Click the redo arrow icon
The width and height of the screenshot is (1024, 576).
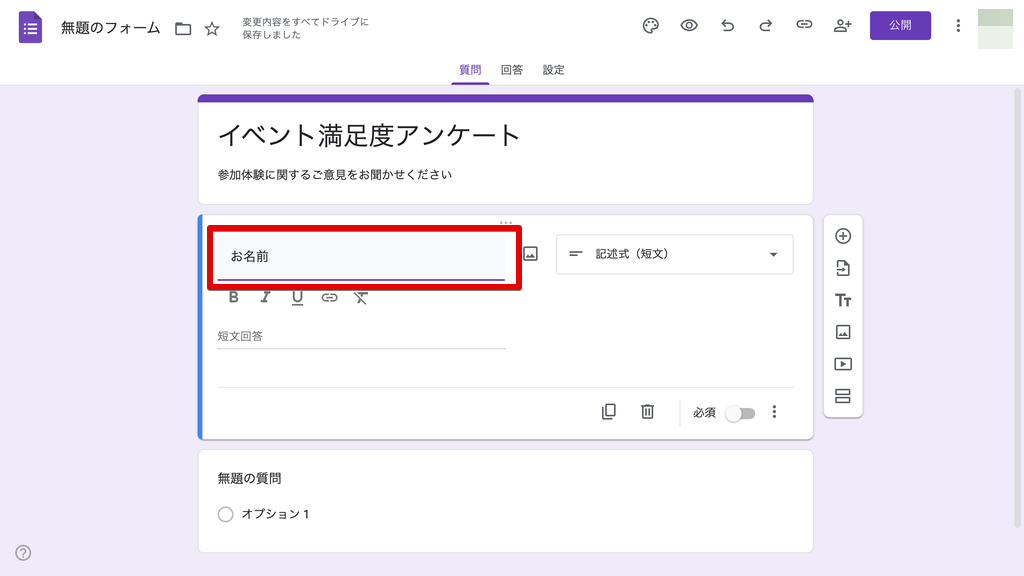(765, 26)
